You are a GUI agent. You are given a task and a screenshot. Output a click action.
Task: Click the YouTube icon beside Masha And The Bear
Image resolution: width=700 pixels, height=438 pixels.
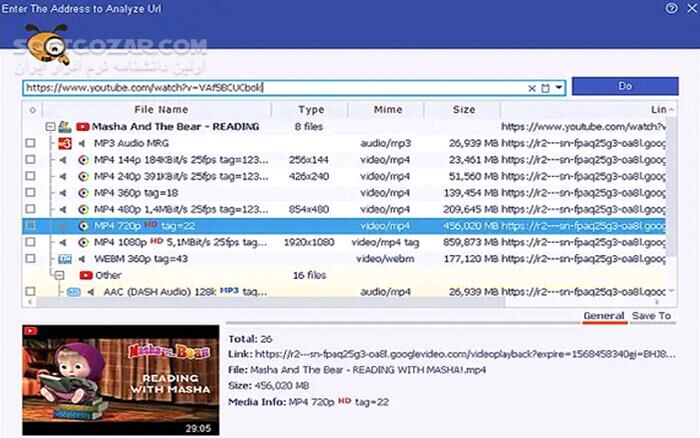coord(83,127)
